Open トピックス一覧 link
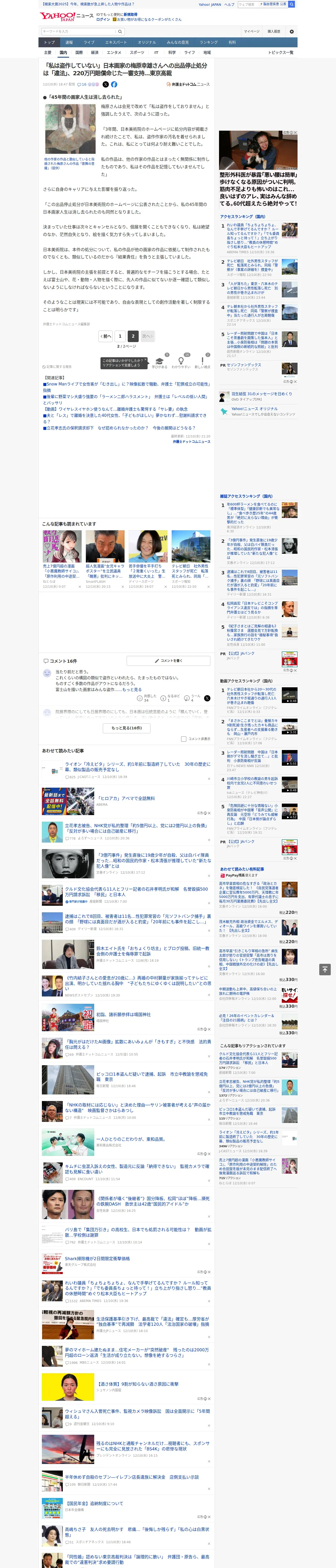The image size is (336, 1568). coord(281,52)
